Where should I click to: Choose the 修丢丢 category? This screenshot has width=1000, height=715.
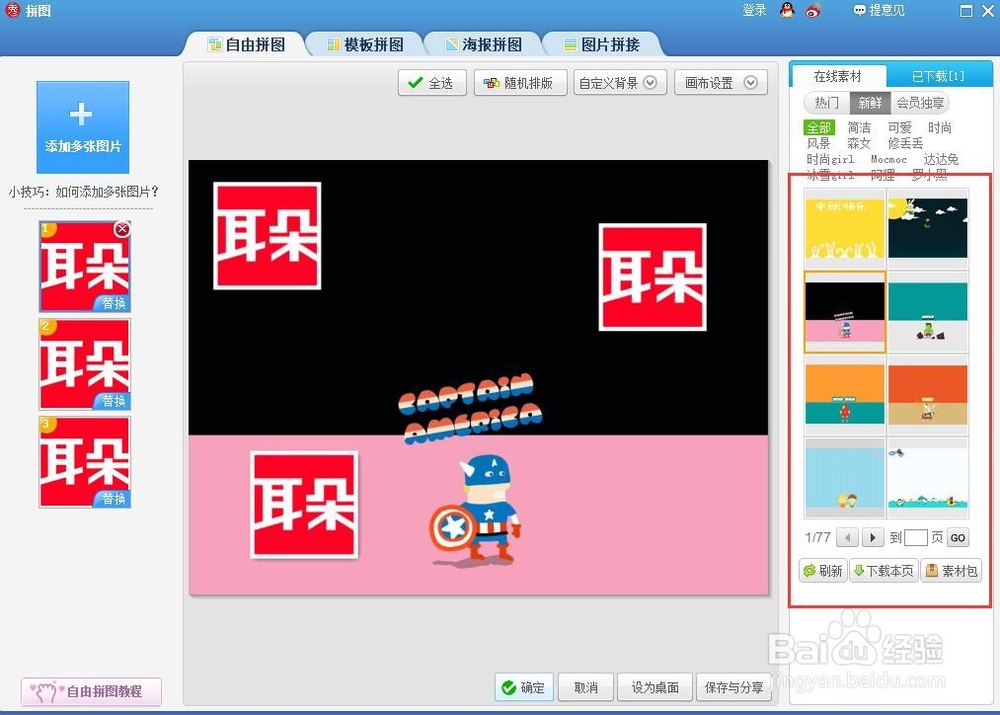click(x=906, y=144)
